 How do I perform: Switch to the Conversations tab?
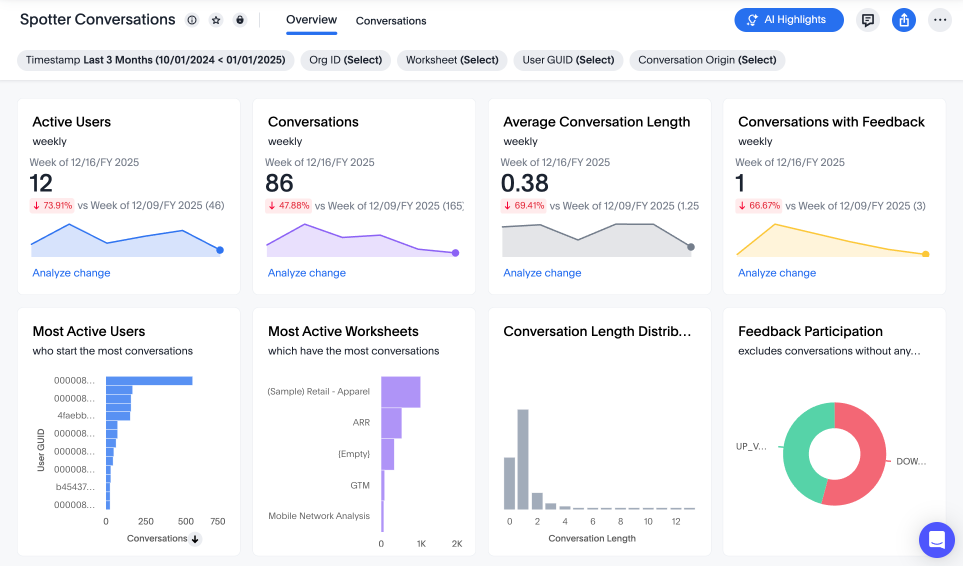(x=391, y=21)
